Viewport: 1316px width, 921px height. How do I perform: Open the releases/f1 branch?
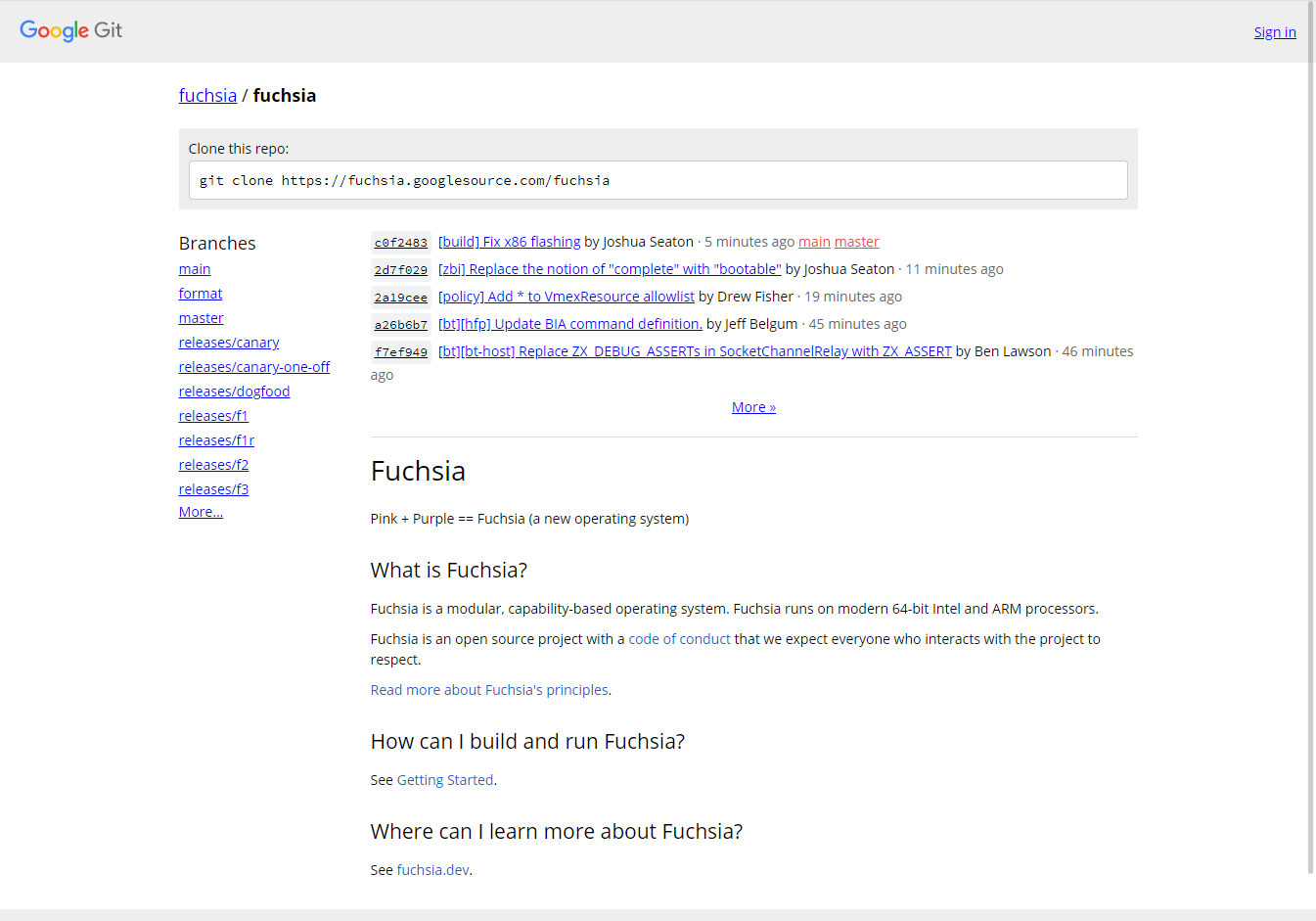213,416
